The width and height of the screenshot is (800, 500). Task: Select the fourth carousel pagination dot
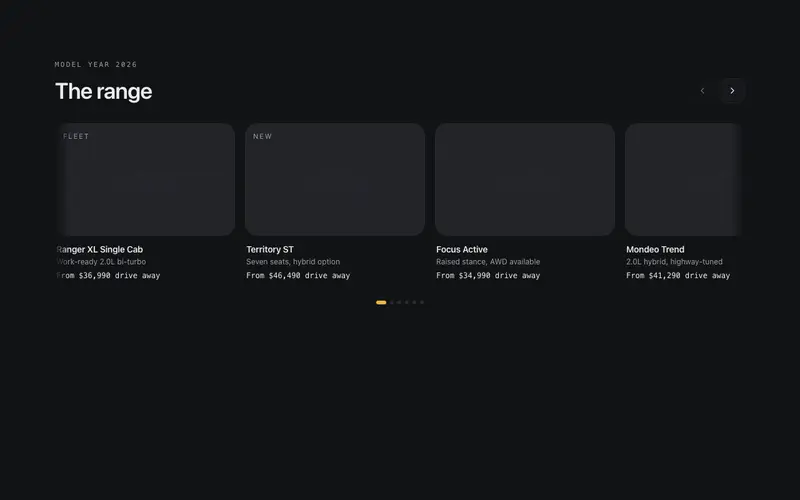click(x=407, y=303)
